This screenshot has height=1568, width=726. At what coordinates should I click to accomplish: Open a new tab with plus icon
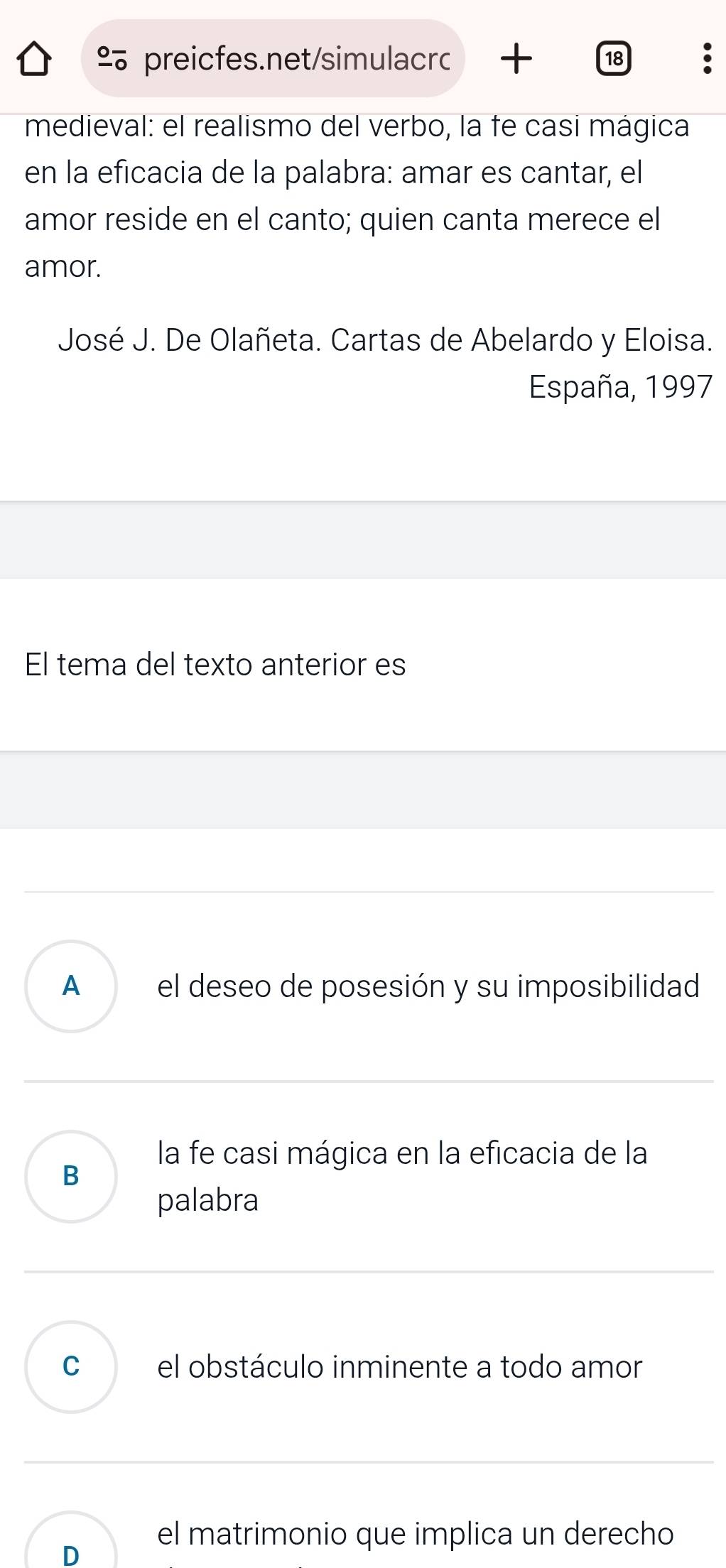[516, 60]
